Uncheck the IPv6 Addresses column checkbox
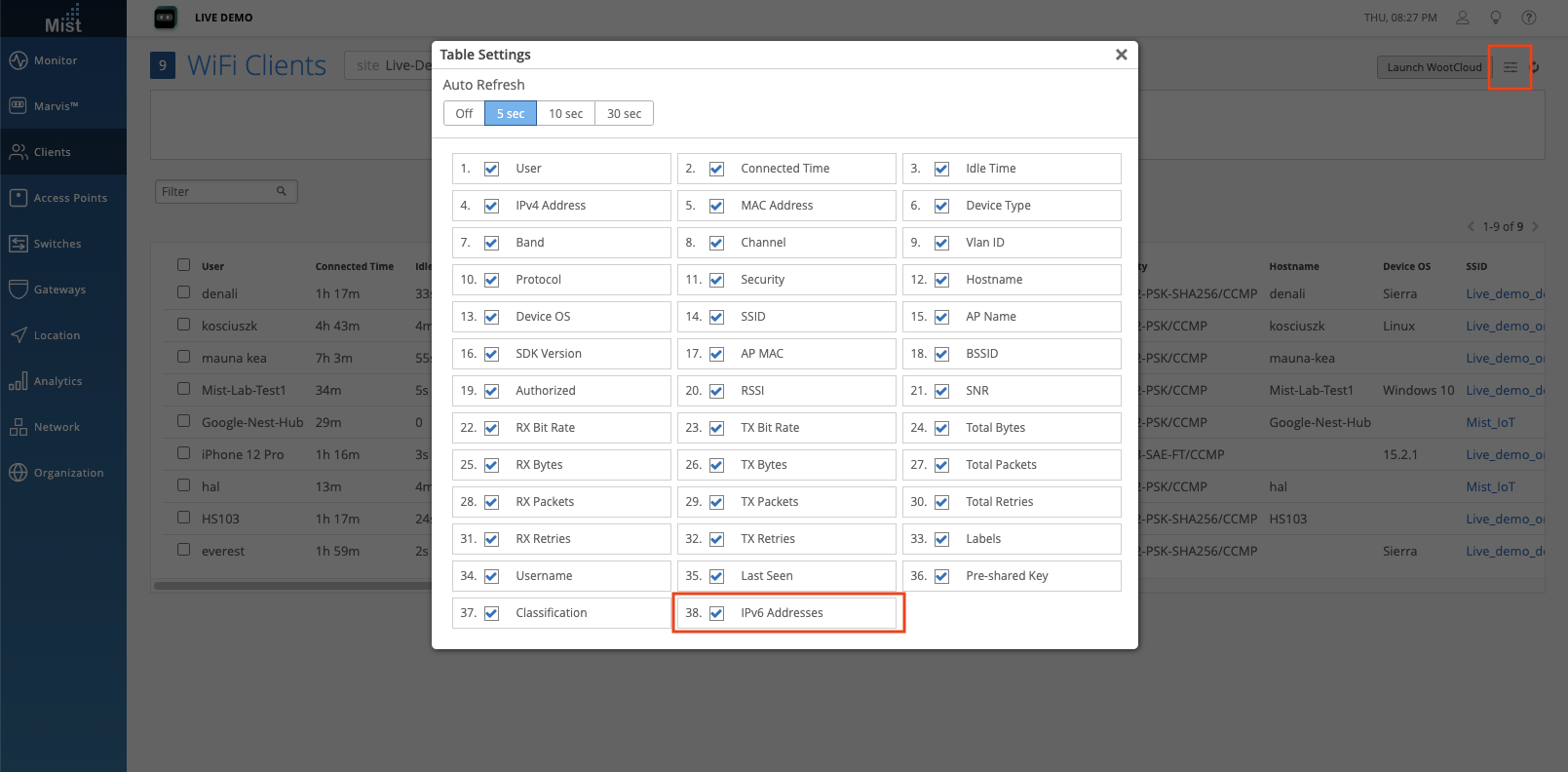Image resolution: width=1568 pixels, height=772 pixels. [x=717, y=613]
